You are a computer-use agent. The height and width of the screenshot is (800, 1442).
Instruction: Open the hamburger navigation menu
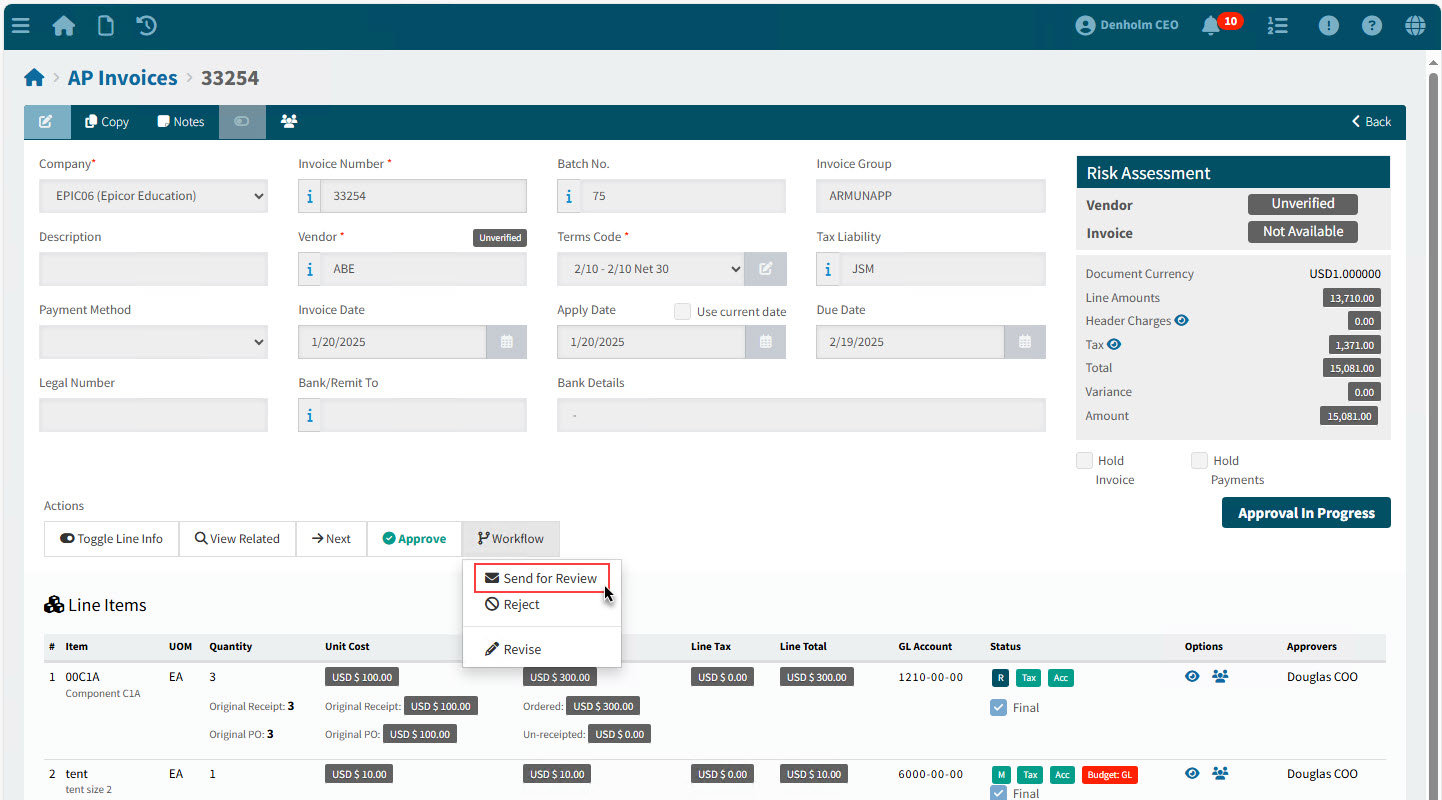[x=20, y=26]
